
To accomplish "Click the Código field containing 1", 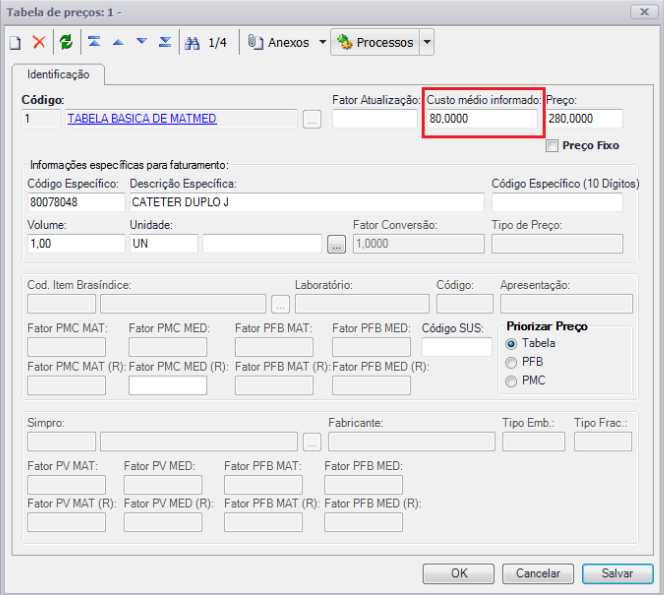I will click(41, 119).
